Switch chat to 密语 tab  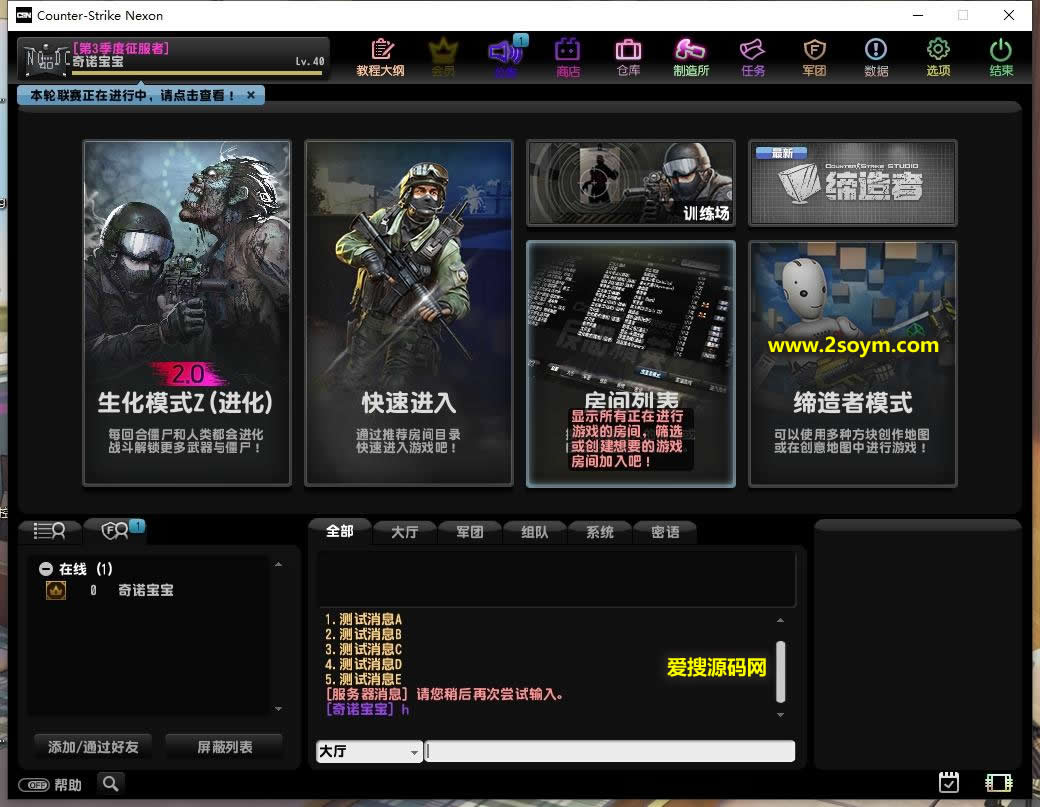665,532
